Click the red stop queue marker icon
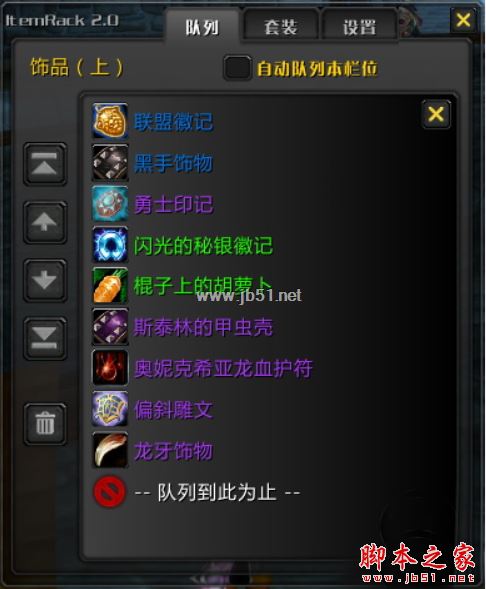The image size is (486, 589). 109,491
